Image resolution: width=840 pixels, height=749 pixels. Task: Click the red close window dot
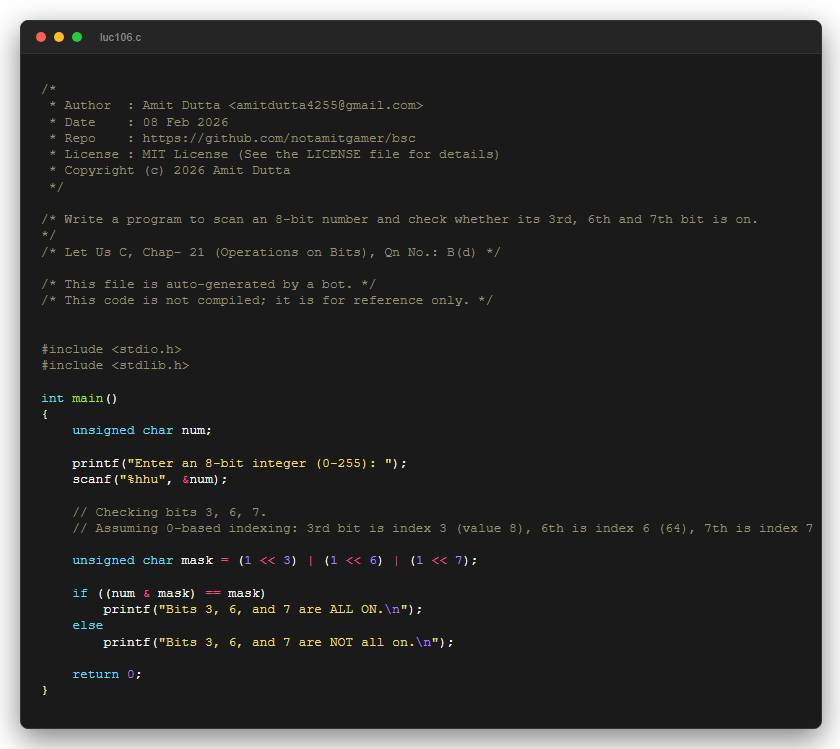coord(41,37)
